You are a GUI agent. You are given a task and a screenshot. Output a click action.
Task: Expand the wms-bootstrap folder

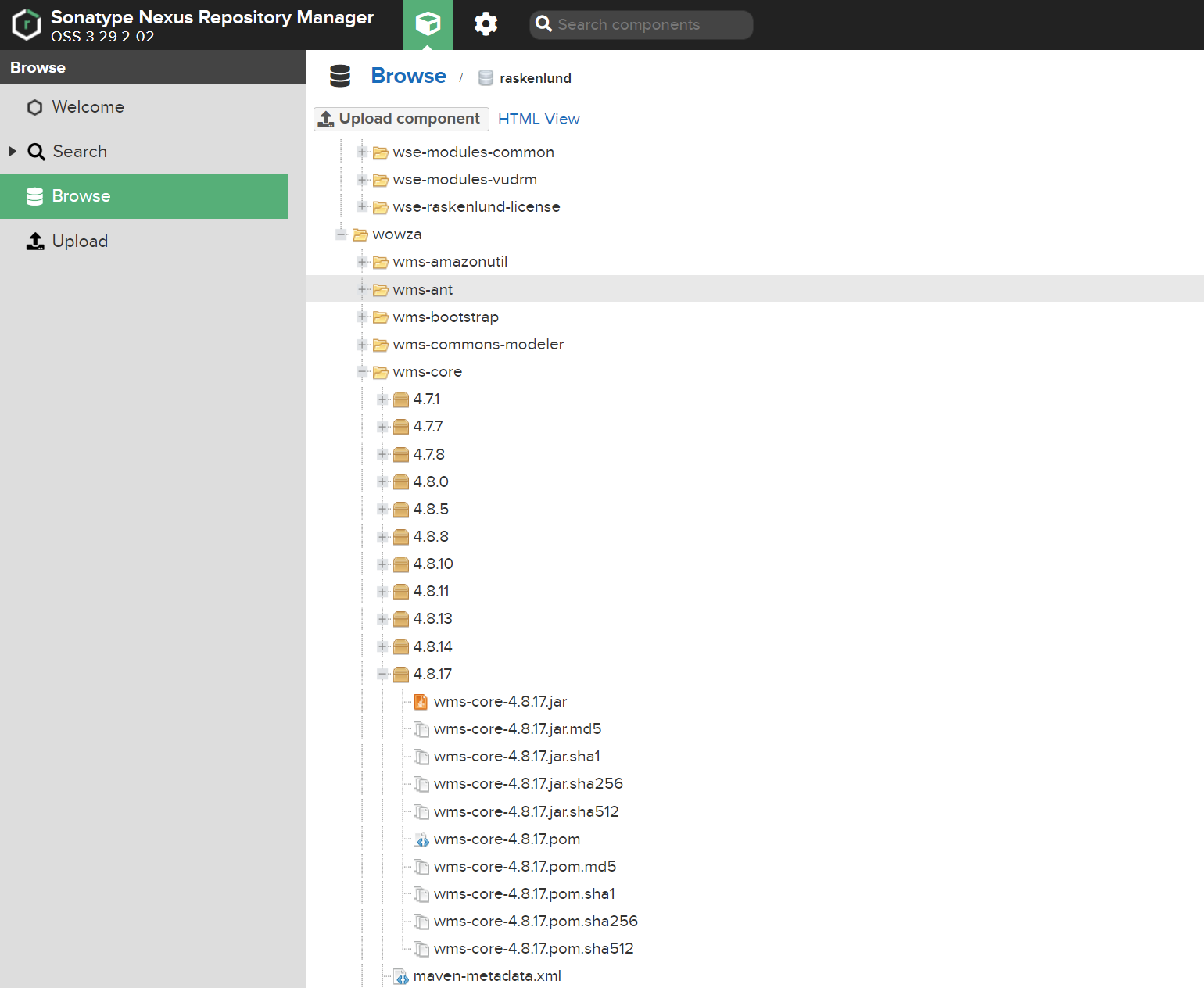click(x=362, y=317)
